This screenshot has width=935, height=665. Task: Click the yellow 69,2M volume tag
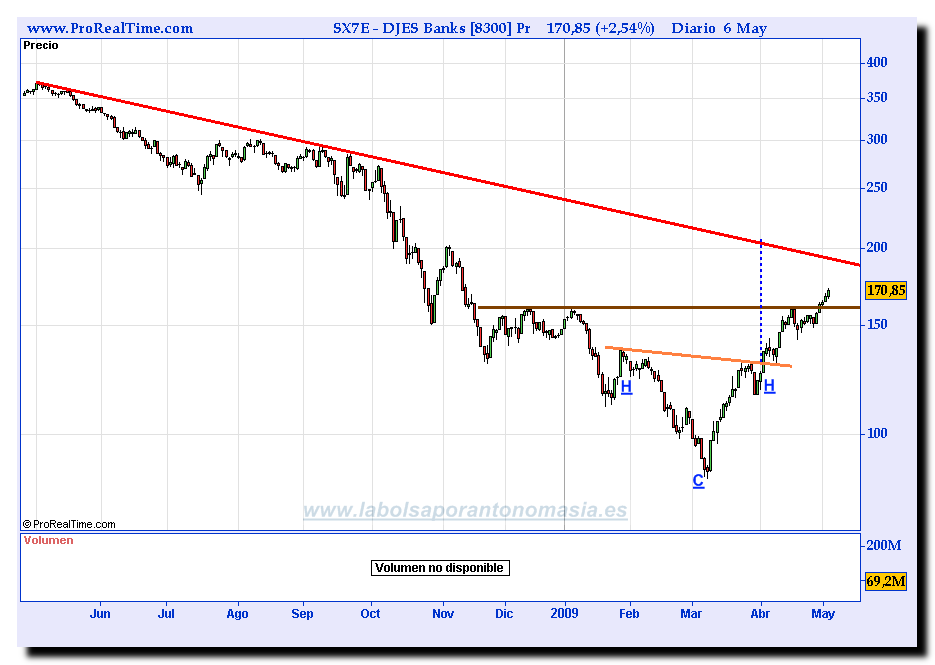coord(886,582)
